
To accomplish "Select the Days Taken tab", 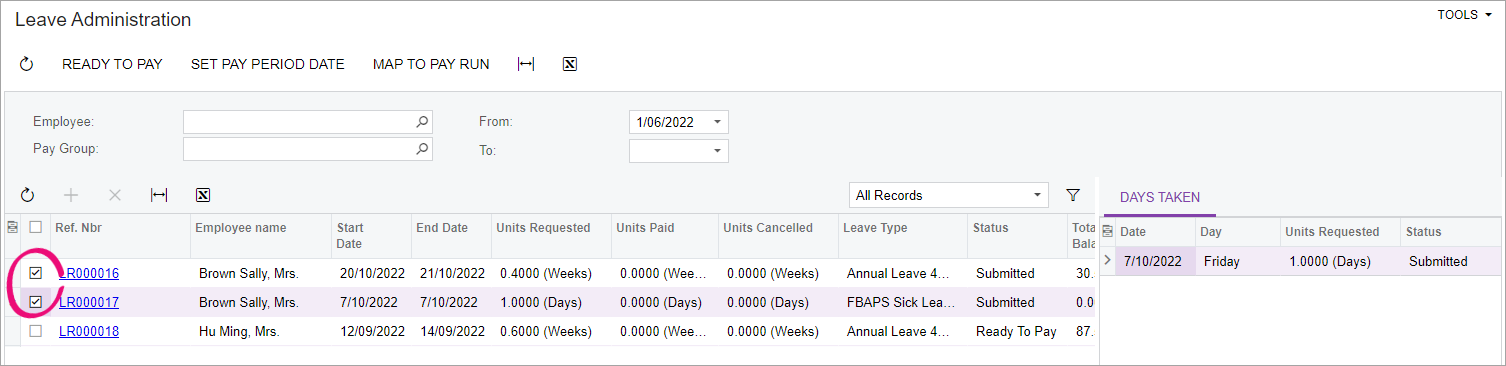I will pos(1160,198).
